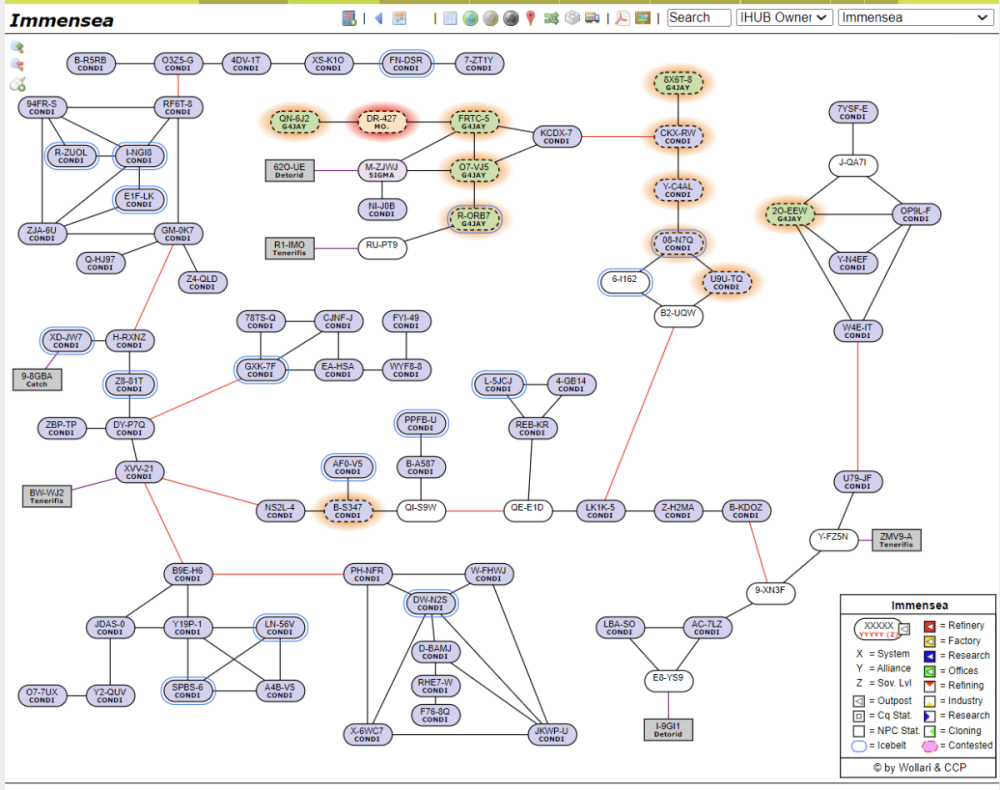Click the dark gray globe icon
The width and height of the screenshot is (1000, 790).
tap(510, 18)
